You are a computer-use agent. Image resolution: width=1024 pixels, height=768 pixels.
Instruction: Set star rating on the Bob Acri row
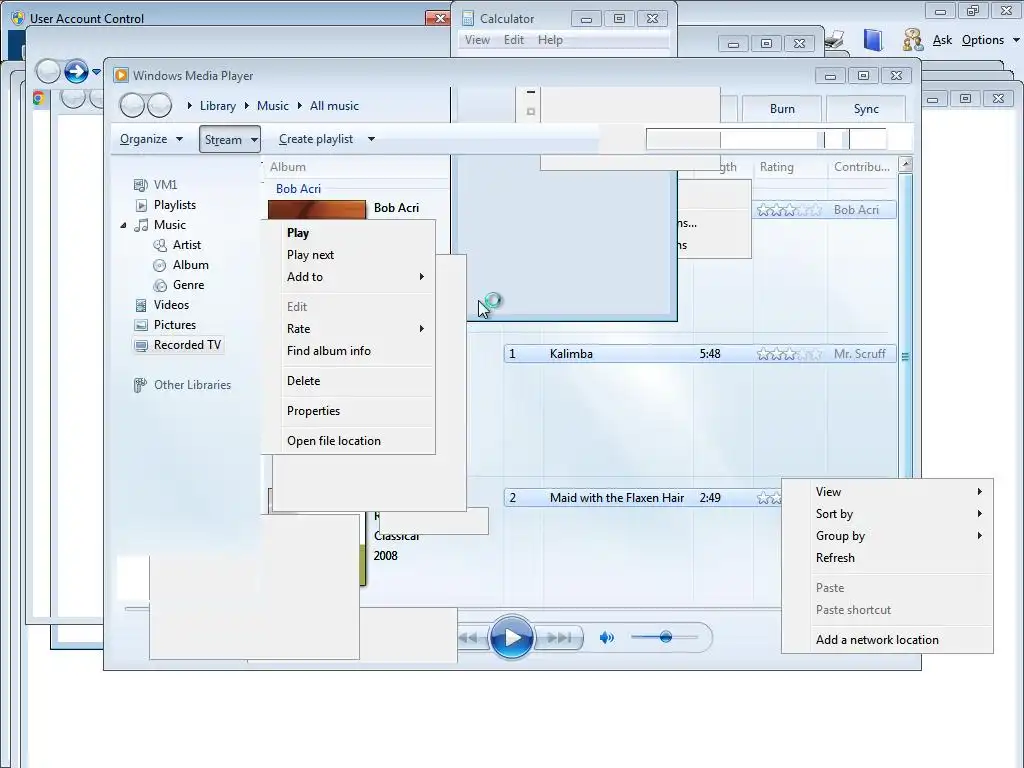point(789,210)
